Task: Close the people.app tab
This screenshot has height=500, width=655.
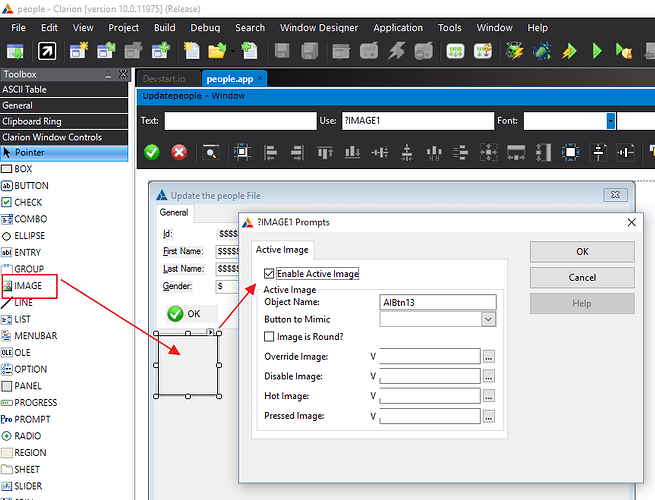Action: [x=260, y=78]
